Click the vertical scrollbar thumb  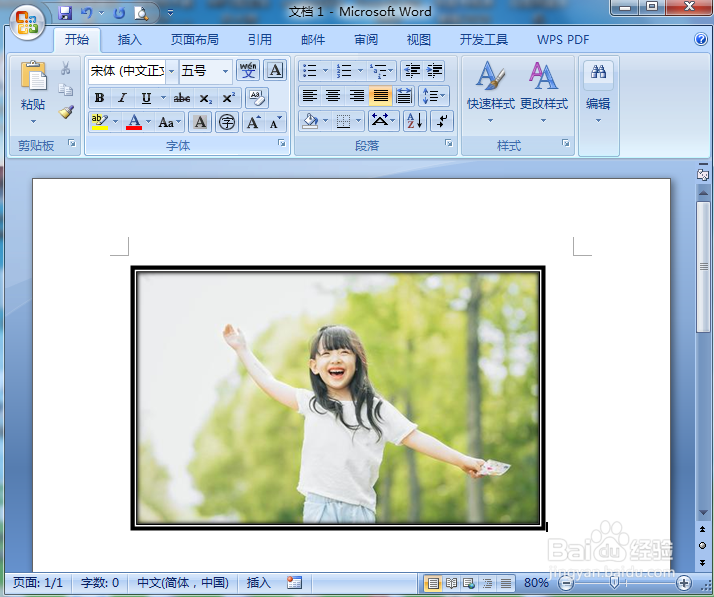pos(704,266)
